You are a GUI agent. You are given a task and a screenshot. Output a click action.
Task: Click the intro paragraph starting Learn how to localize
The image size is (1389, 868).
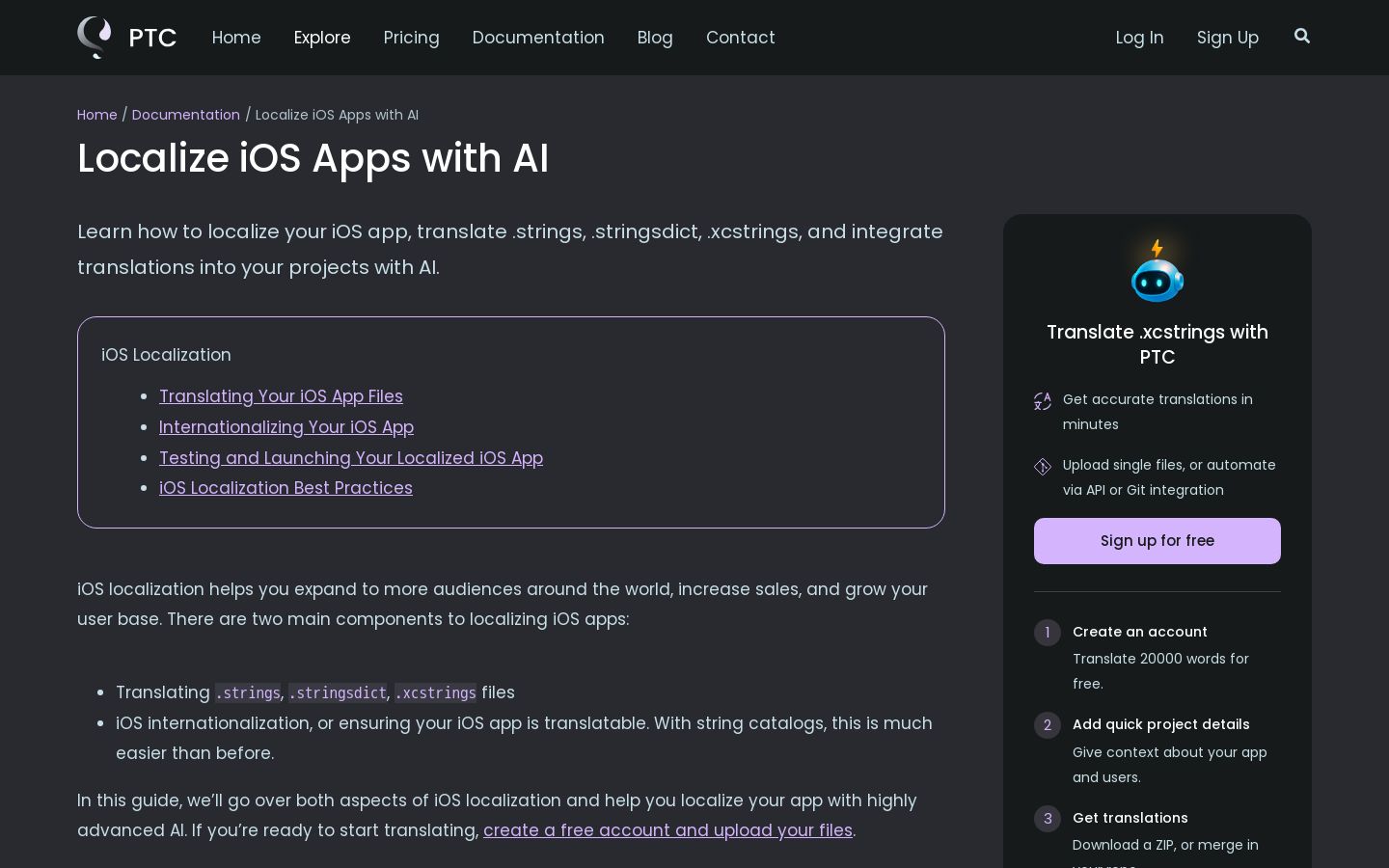click(x=510, y=250)
